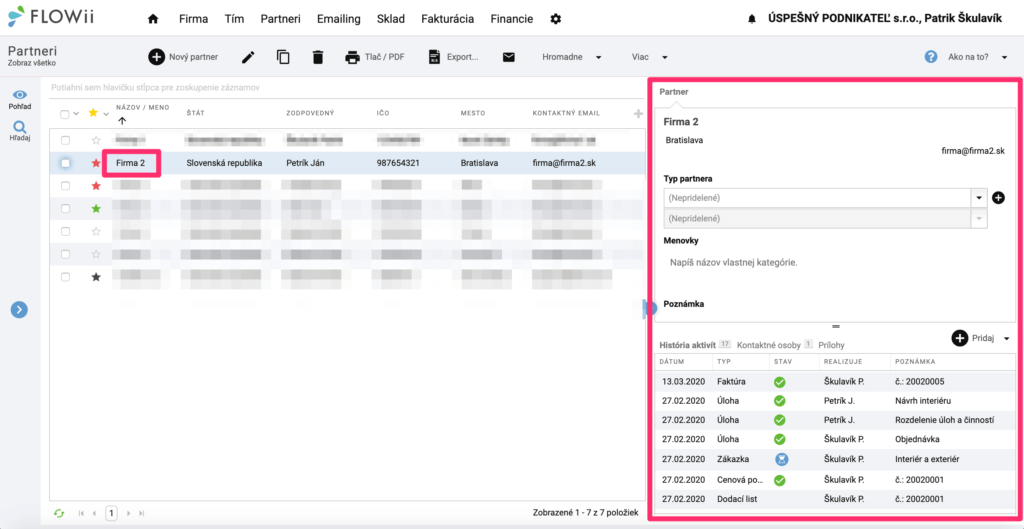Switch to Prílohy tab

tap(831, 344)
